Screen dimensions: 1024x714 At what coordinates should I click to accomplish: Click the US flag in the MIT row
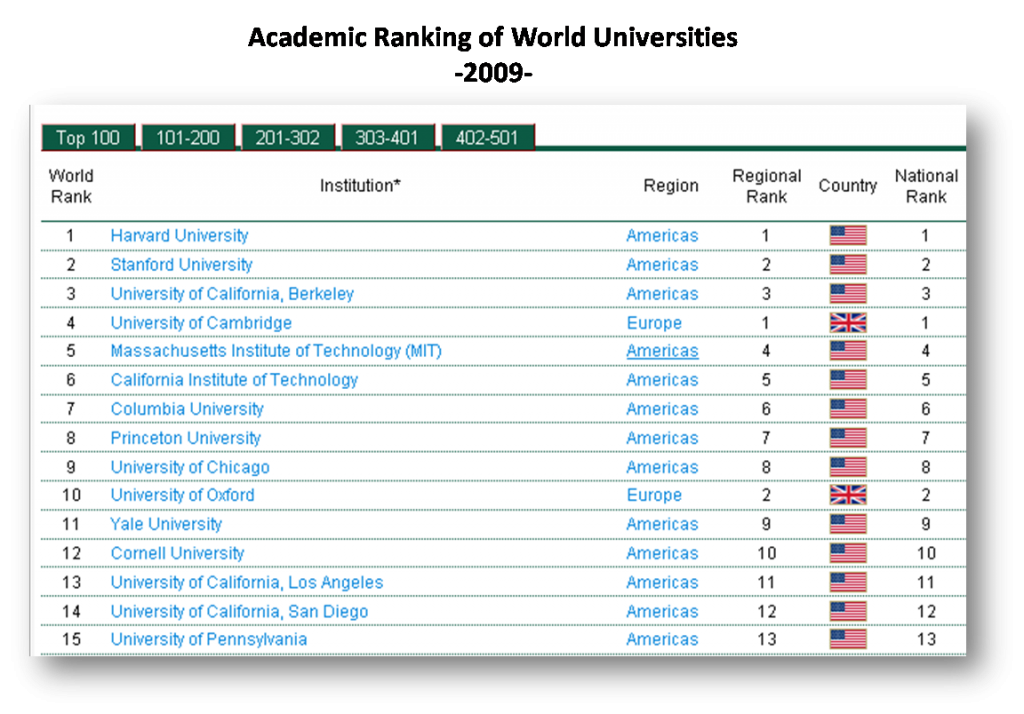847,352
